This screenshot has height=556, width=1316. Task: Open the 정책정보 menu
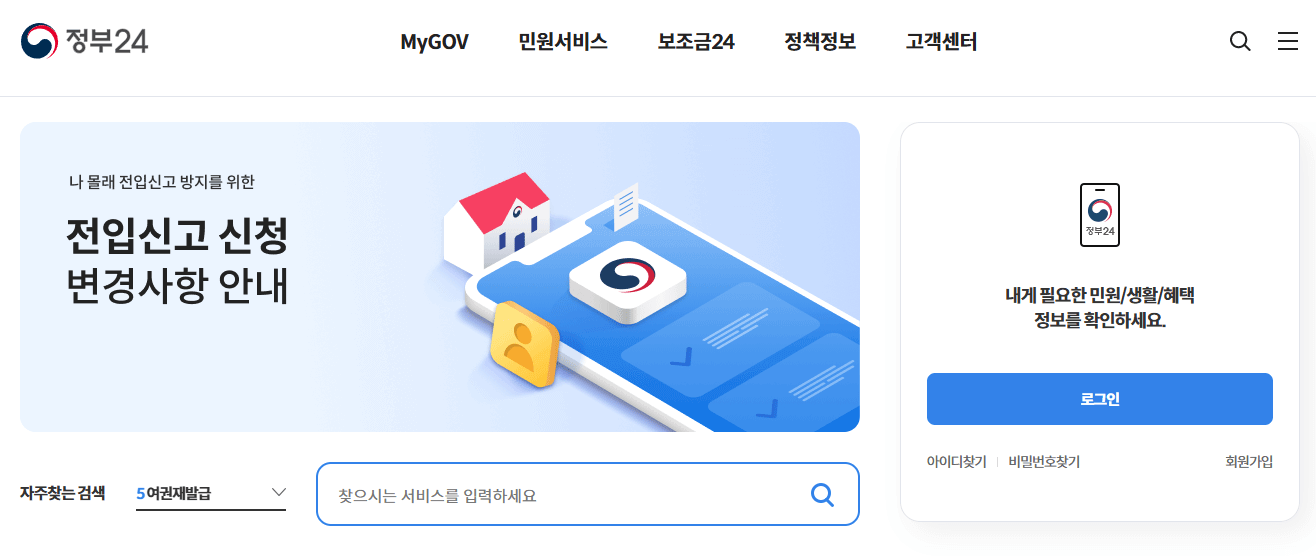click(x=820, y=42)
